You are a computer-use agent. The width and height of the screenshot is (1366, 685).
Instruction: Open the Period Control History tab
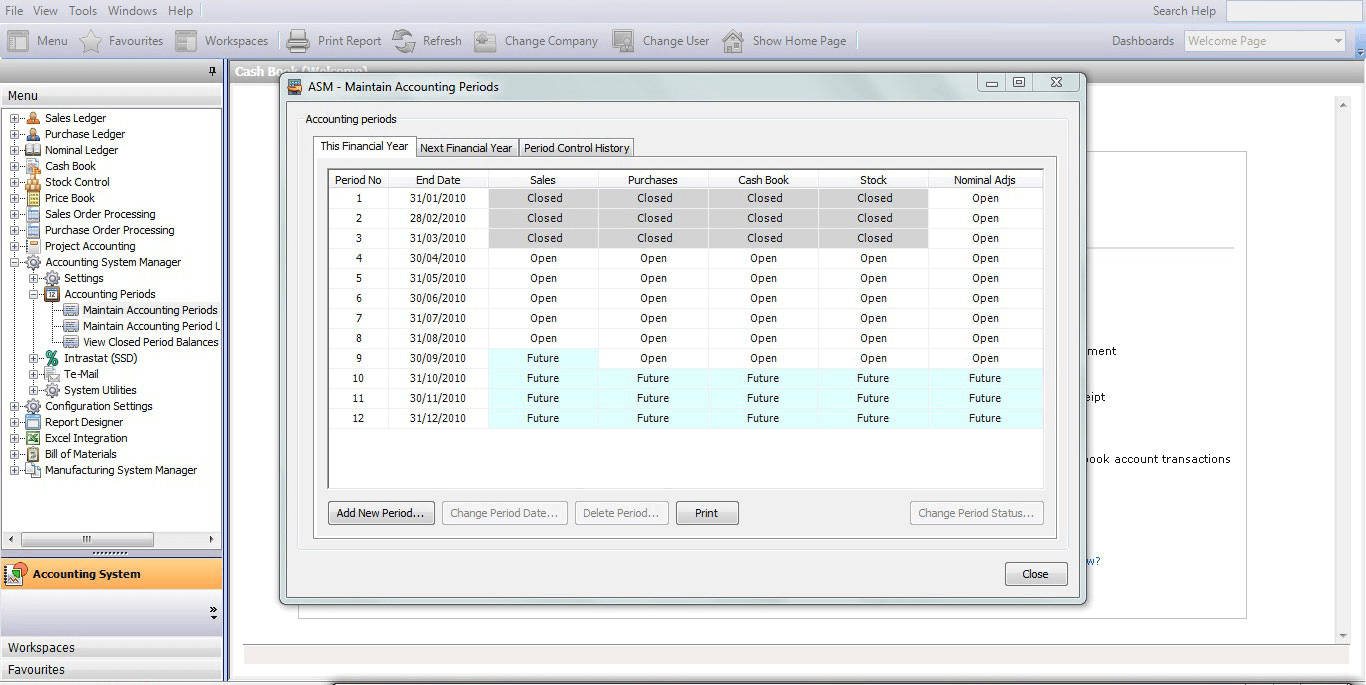(x=577, y=148)
